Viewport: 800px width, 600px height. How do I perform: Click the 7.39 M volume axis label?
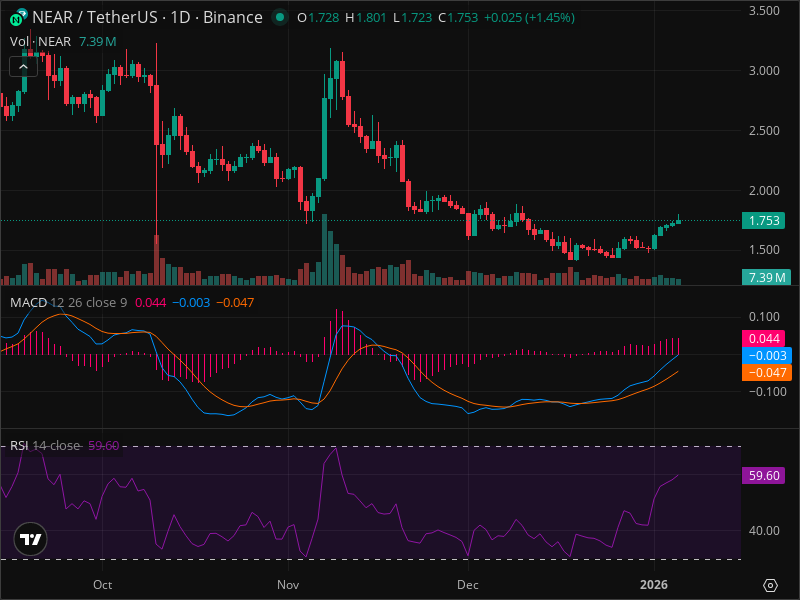[x=766, y=278]
